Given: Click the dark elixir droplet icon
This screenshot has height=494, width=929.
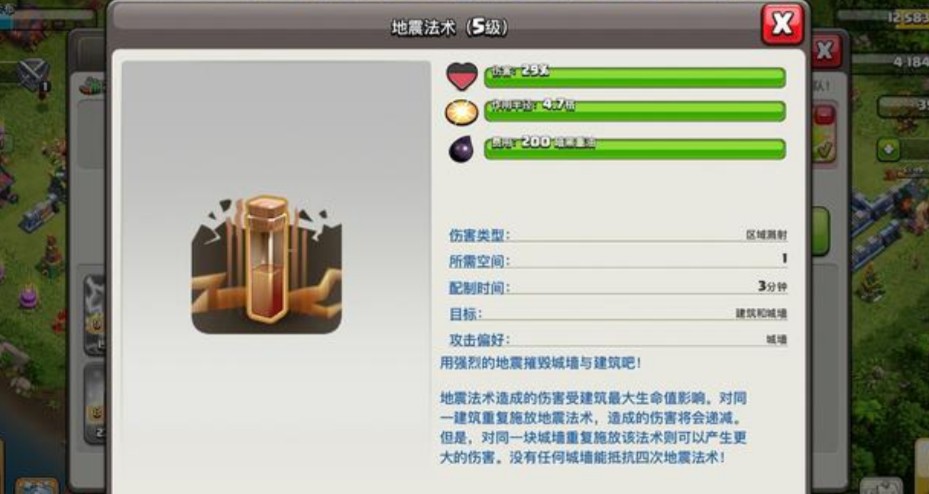Looking at the screenshot, I should 462,149.
